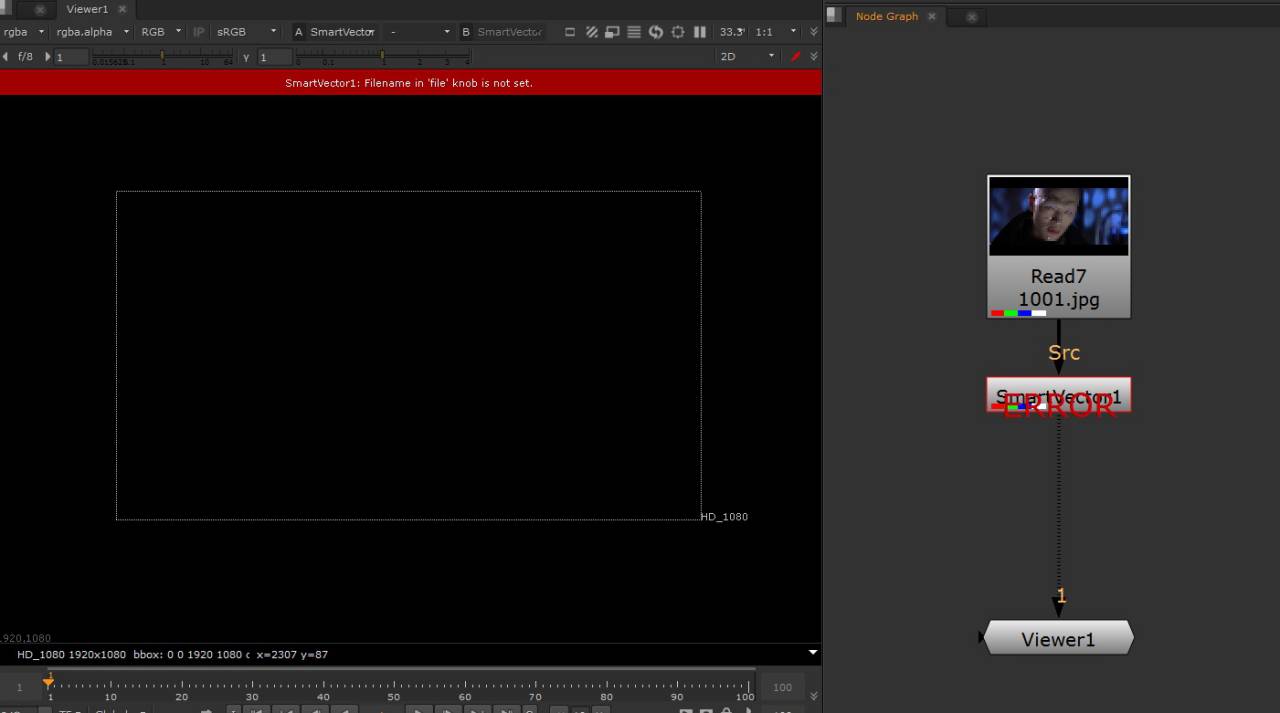Image resolution: width=1280 pixels, height=713 pixels.
Task: Collapse the second viewer toolbar row with double chevron
Action: pos(813,57)
